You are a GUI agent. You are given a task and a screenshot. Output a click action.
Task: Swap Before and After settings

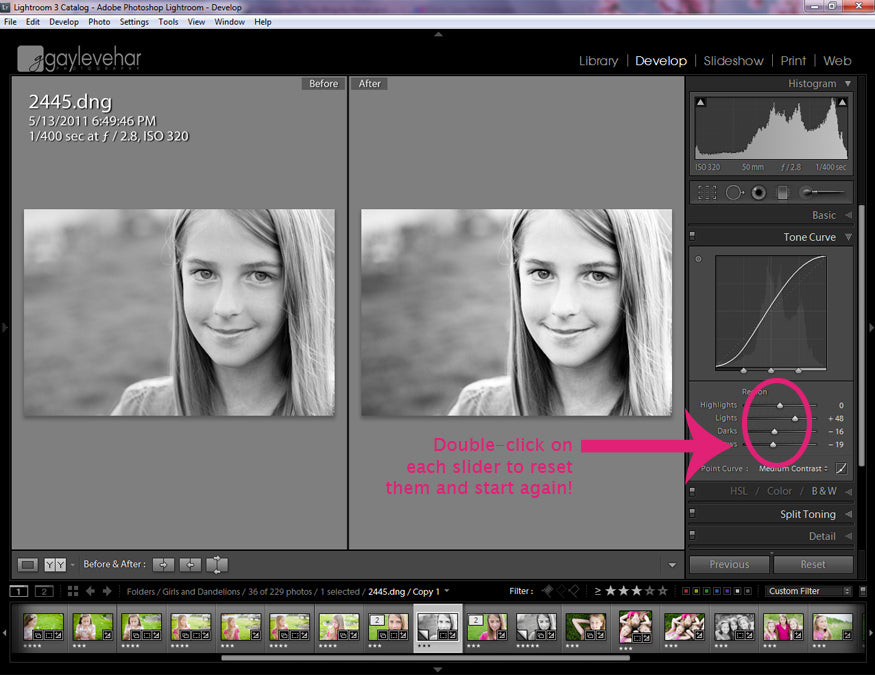(x=217, y=565)
